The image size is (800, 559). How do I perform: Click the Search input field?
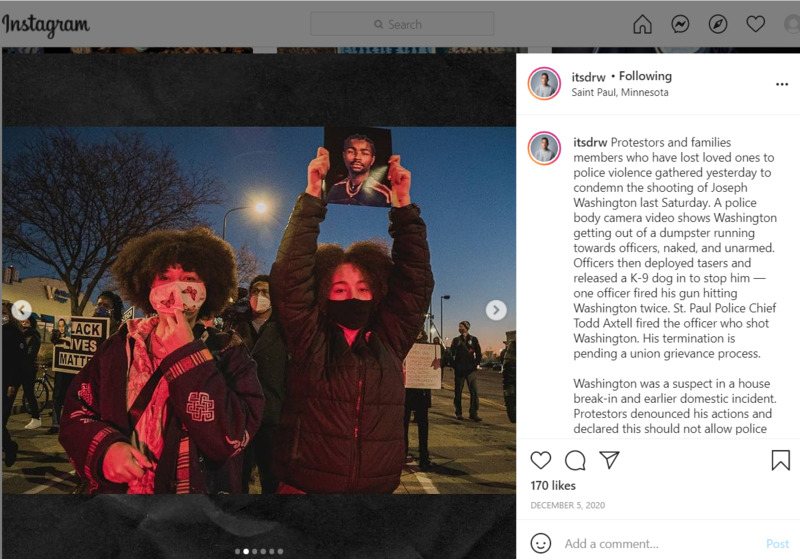pyautogui.click(x=402, y=24)
